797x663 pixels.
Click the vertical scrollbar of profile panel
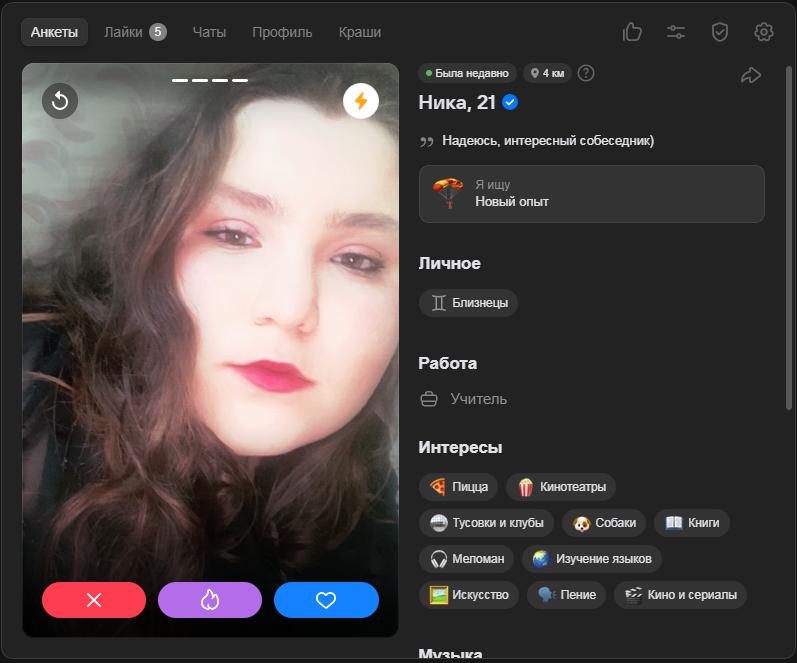[x=789, y=238]
